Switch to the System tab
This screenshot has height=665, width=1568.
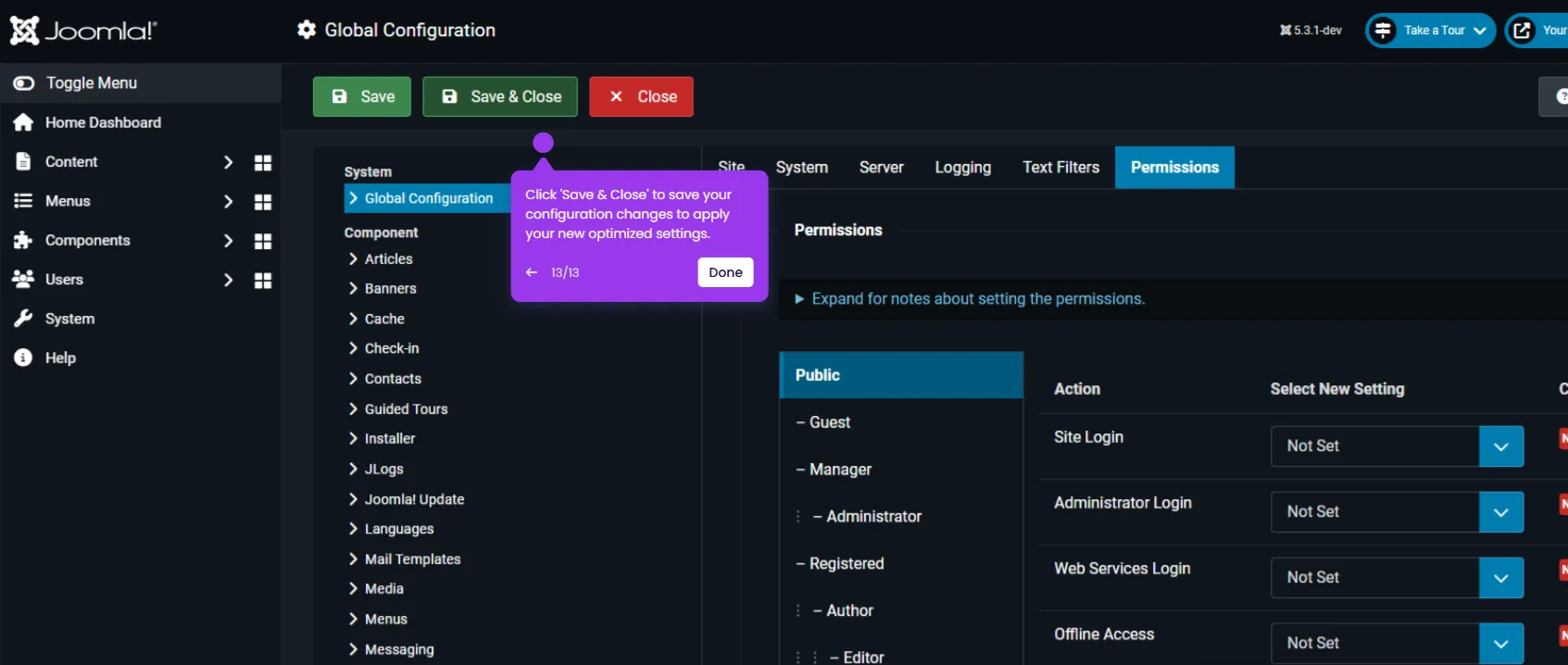pyautogui.click(x=802, y=168)
